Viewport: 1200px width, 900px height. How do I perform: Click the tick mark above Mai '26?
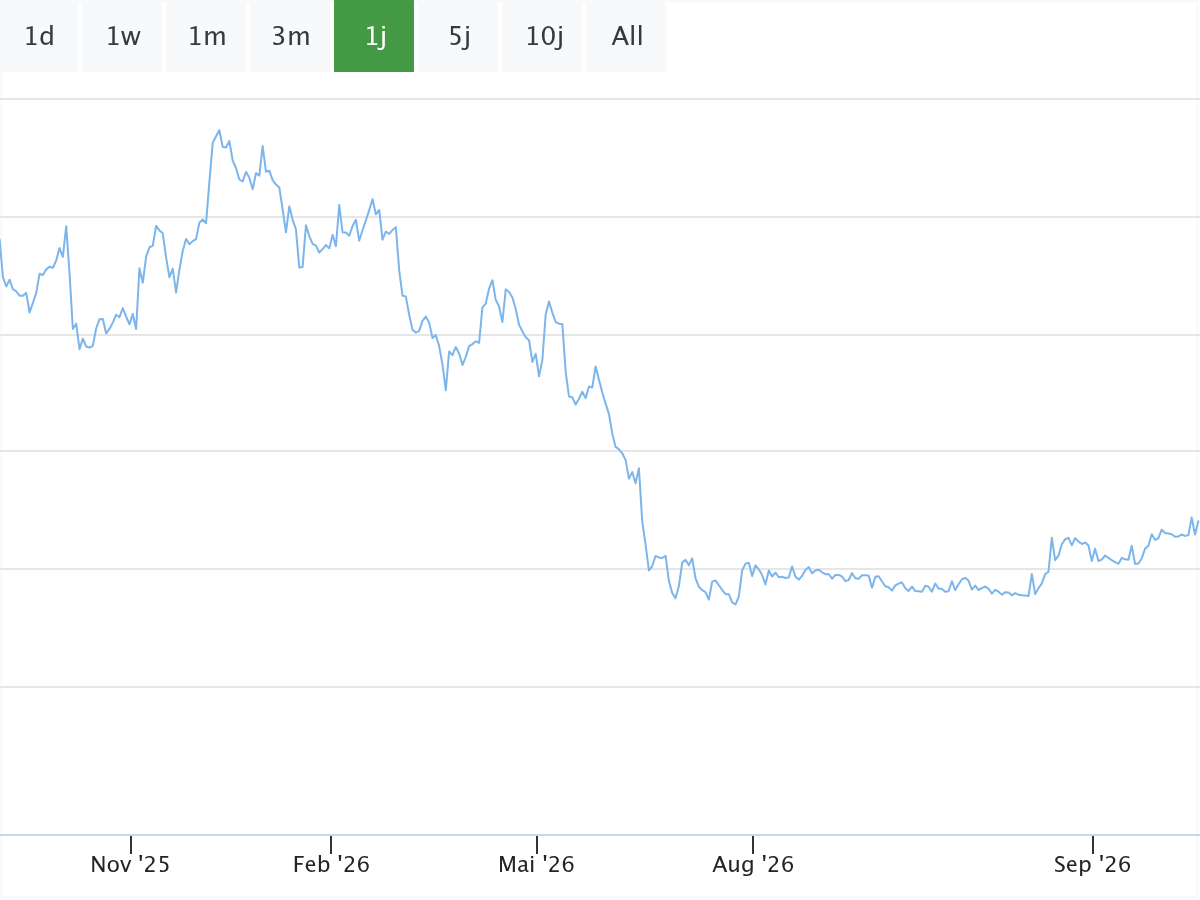[x=536, y=845]
